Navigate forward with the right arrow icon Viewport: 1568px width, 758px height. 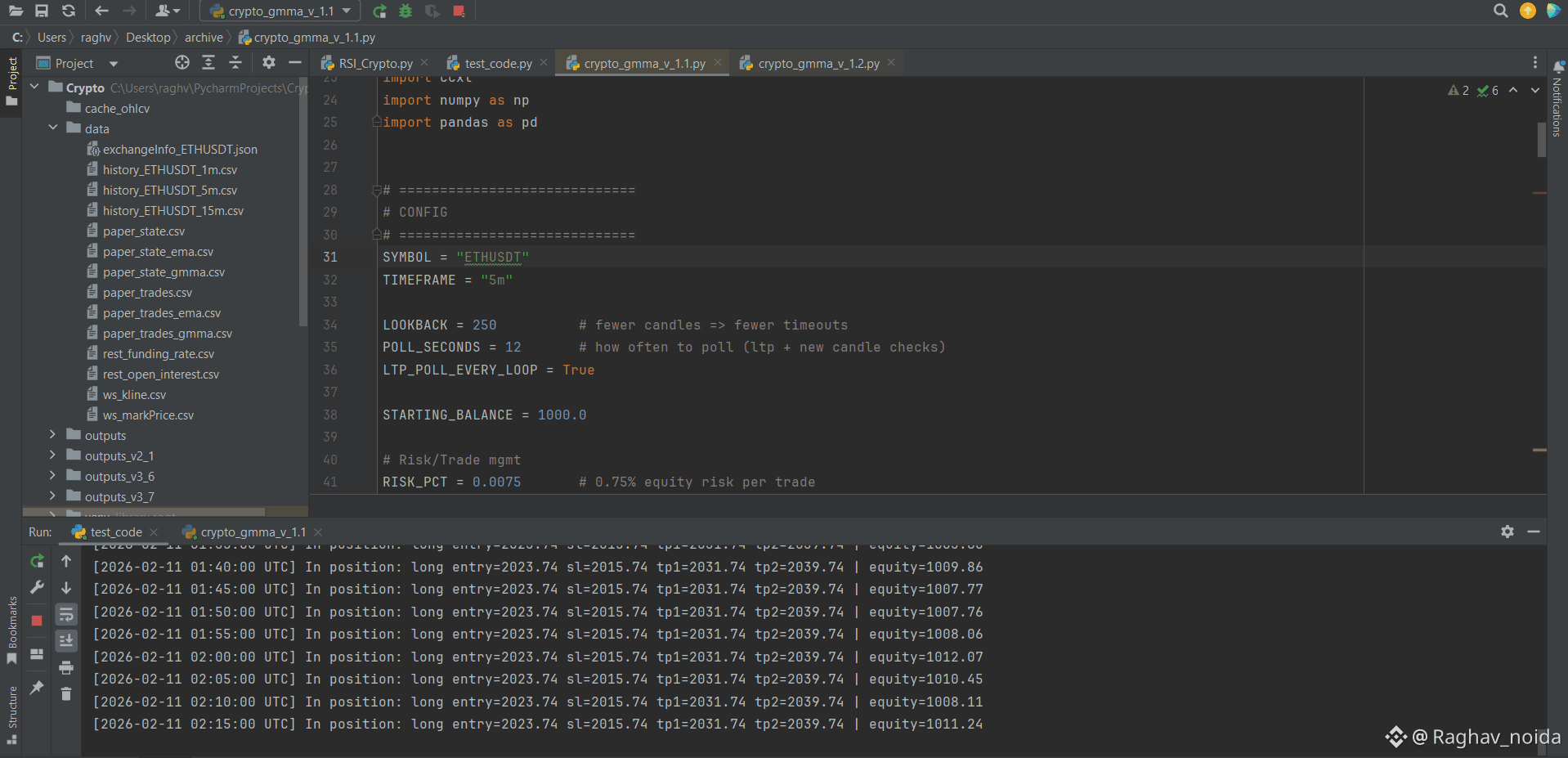click(x=129, y=11)
